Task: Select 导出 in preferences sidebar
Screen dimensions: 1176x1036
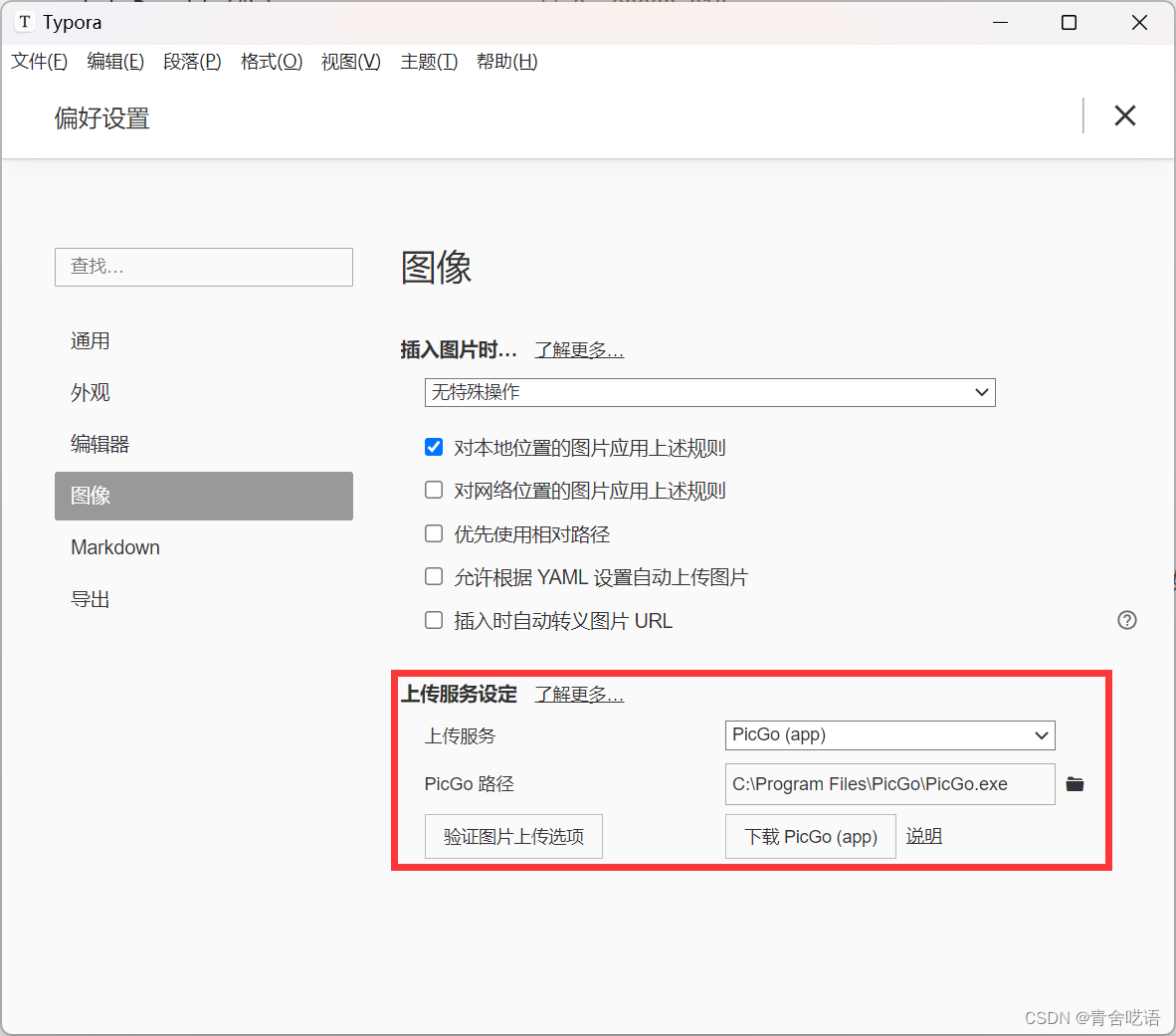Action: coord(203,599)
